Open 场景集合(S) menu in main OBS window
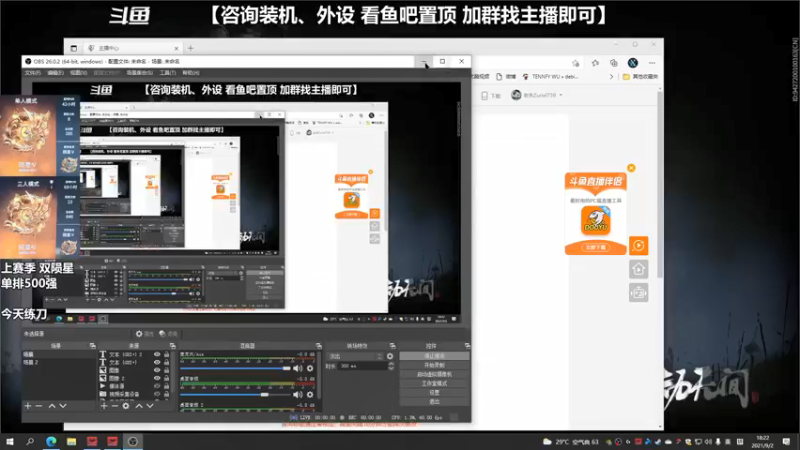800x450 pixels. [139, 73]
